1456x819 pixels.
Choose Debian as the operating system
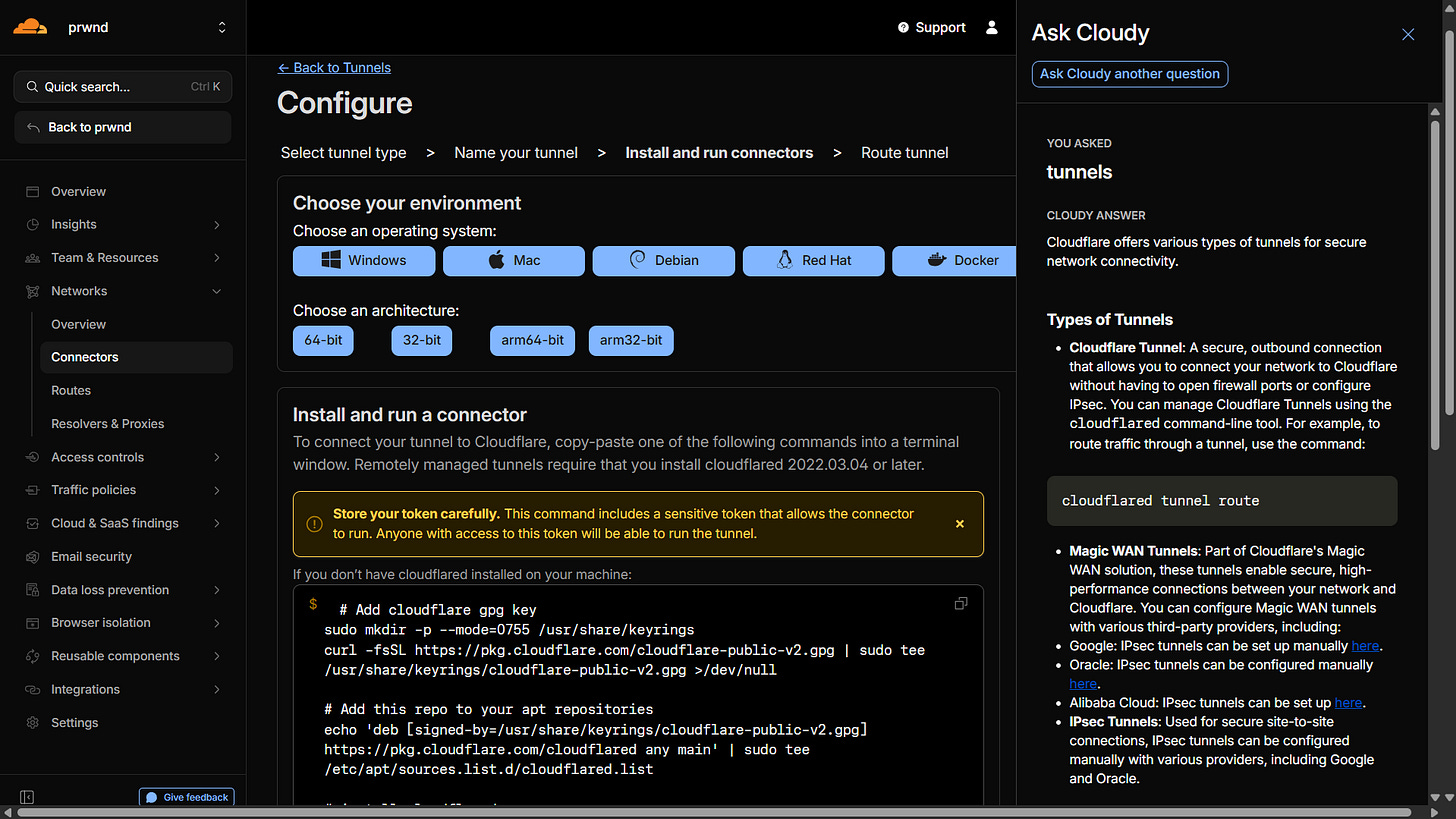(663, 260)
